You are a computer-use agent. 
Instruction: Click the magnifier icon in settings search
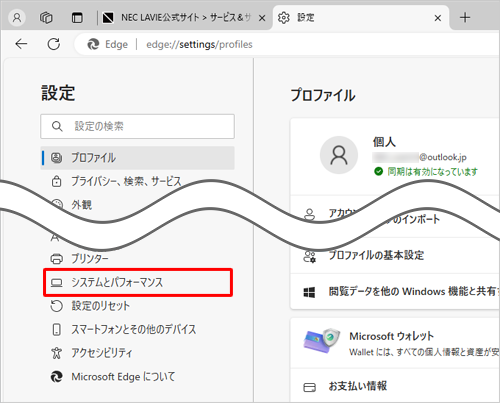point(57,126)
